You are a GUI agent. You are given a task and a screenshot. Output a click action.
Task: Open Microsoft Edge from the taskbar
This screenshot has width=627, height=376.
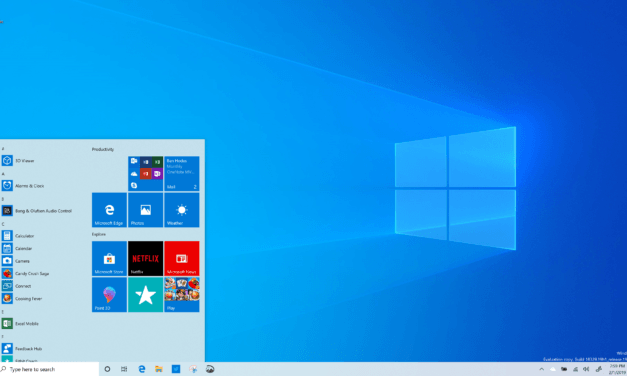pos(142,369)
